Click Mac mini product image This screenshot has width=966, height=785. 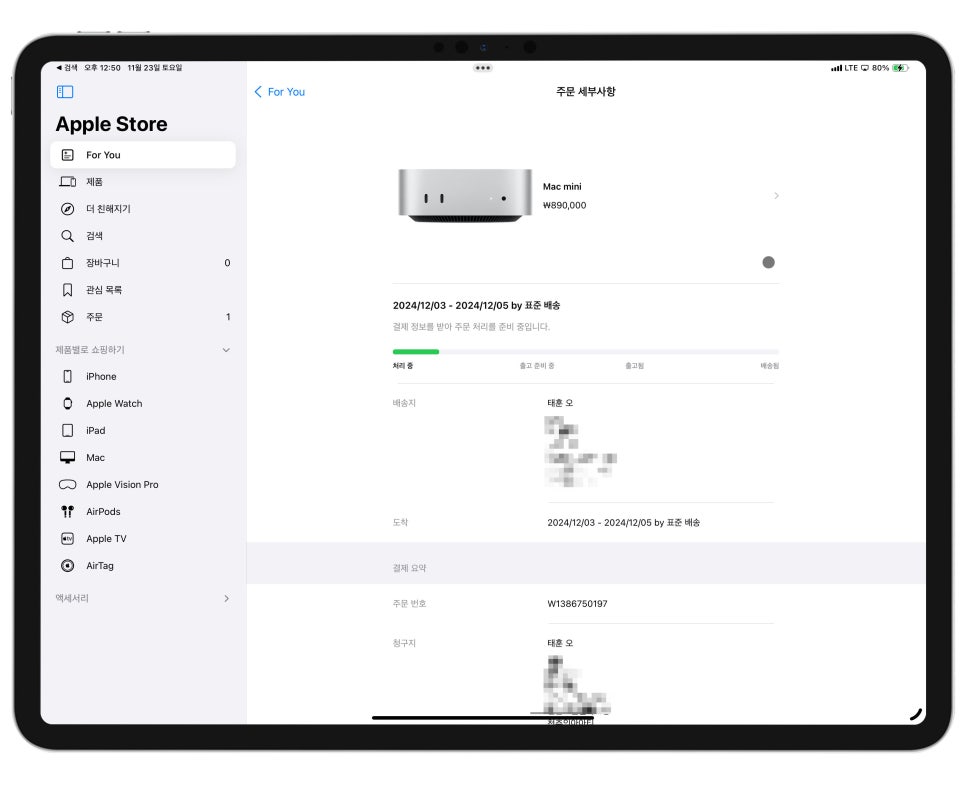coord(465,196)
